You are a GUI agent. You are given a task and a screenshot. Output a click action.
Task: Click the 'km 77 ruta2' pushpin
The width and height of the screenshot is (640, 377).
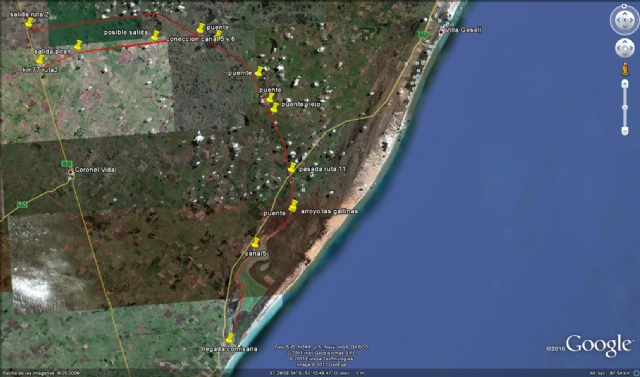tap(40, 60)
